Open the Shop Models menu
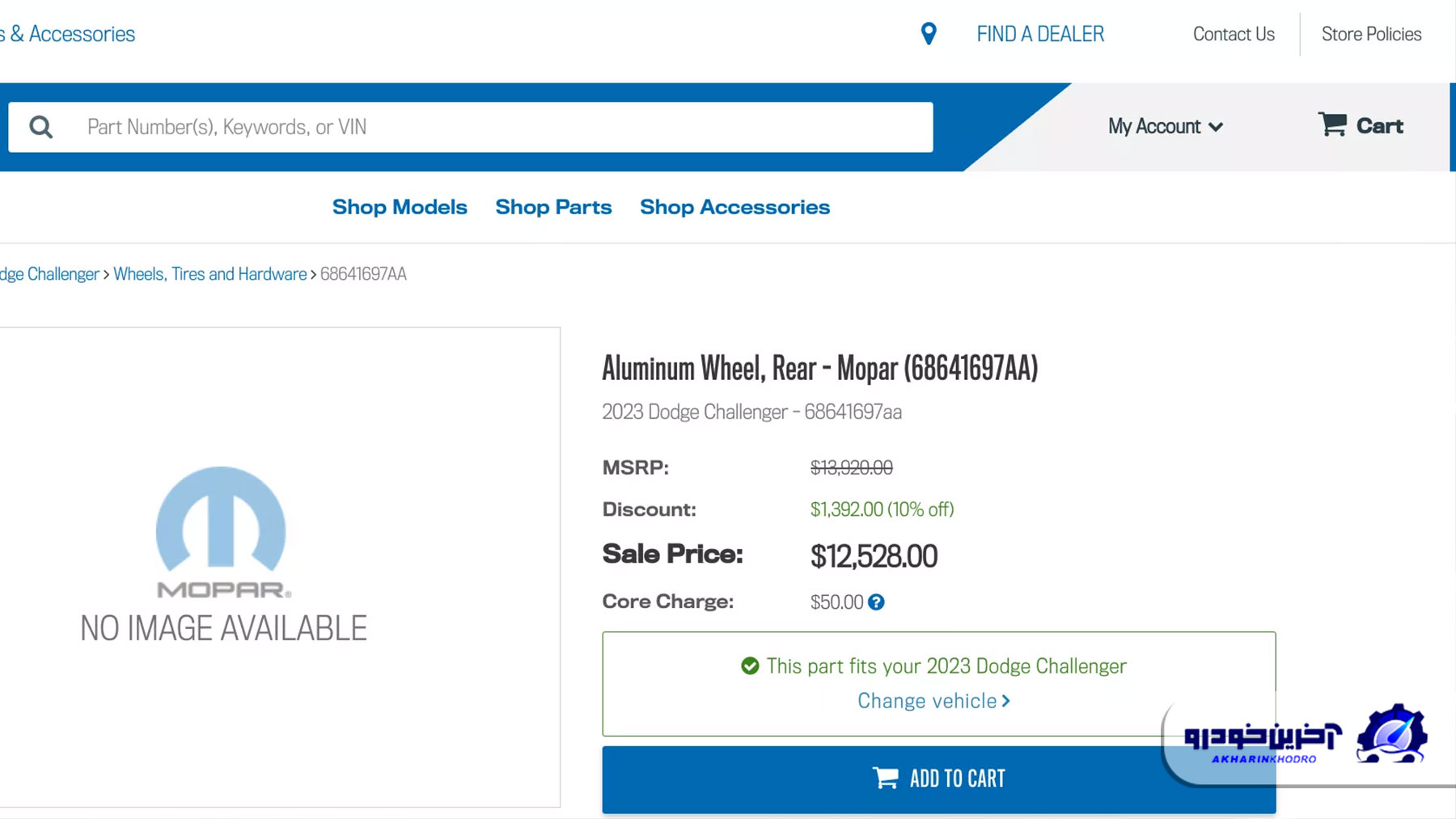This screenshot has width=1456, height=819. click(x=400, y=207)
